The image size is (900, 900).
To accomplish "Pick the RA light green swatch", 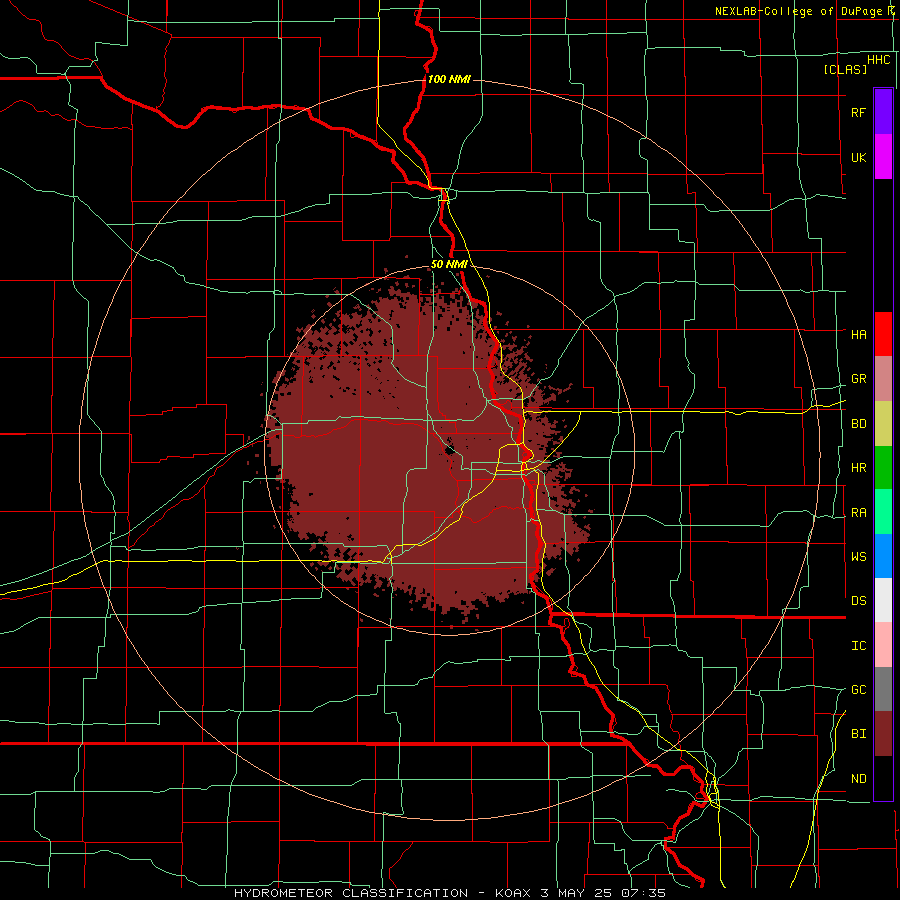I will pyautogui.click(x=883, y=512).
